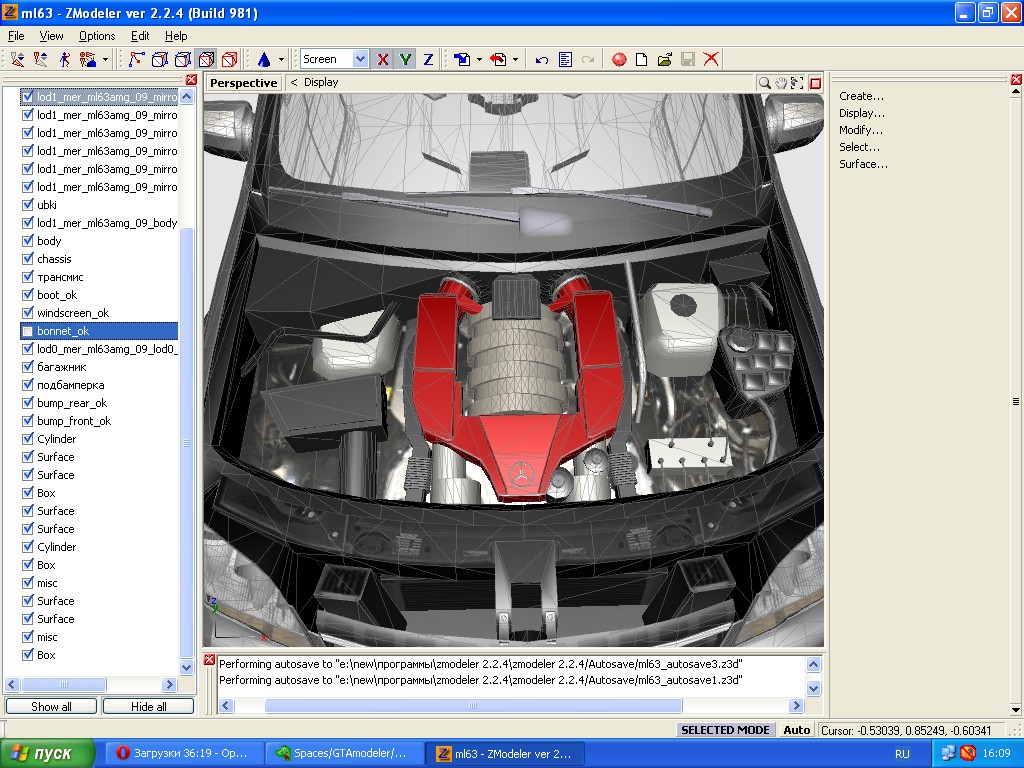Screen dimensions: 1024x768
Task: Click the Show all button
Action: 51,707
